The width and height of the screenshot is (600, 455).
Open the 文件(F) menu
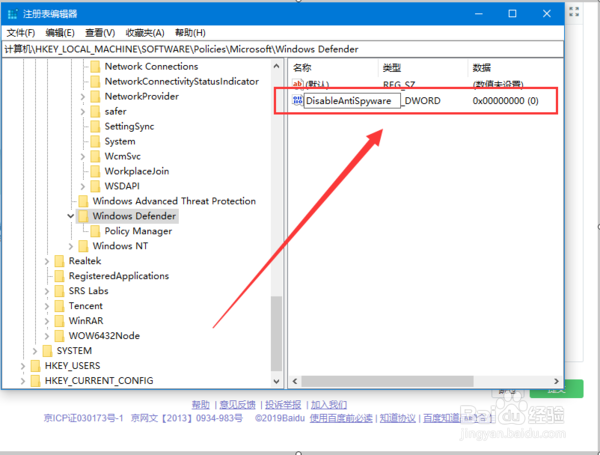tap(21, 33)
